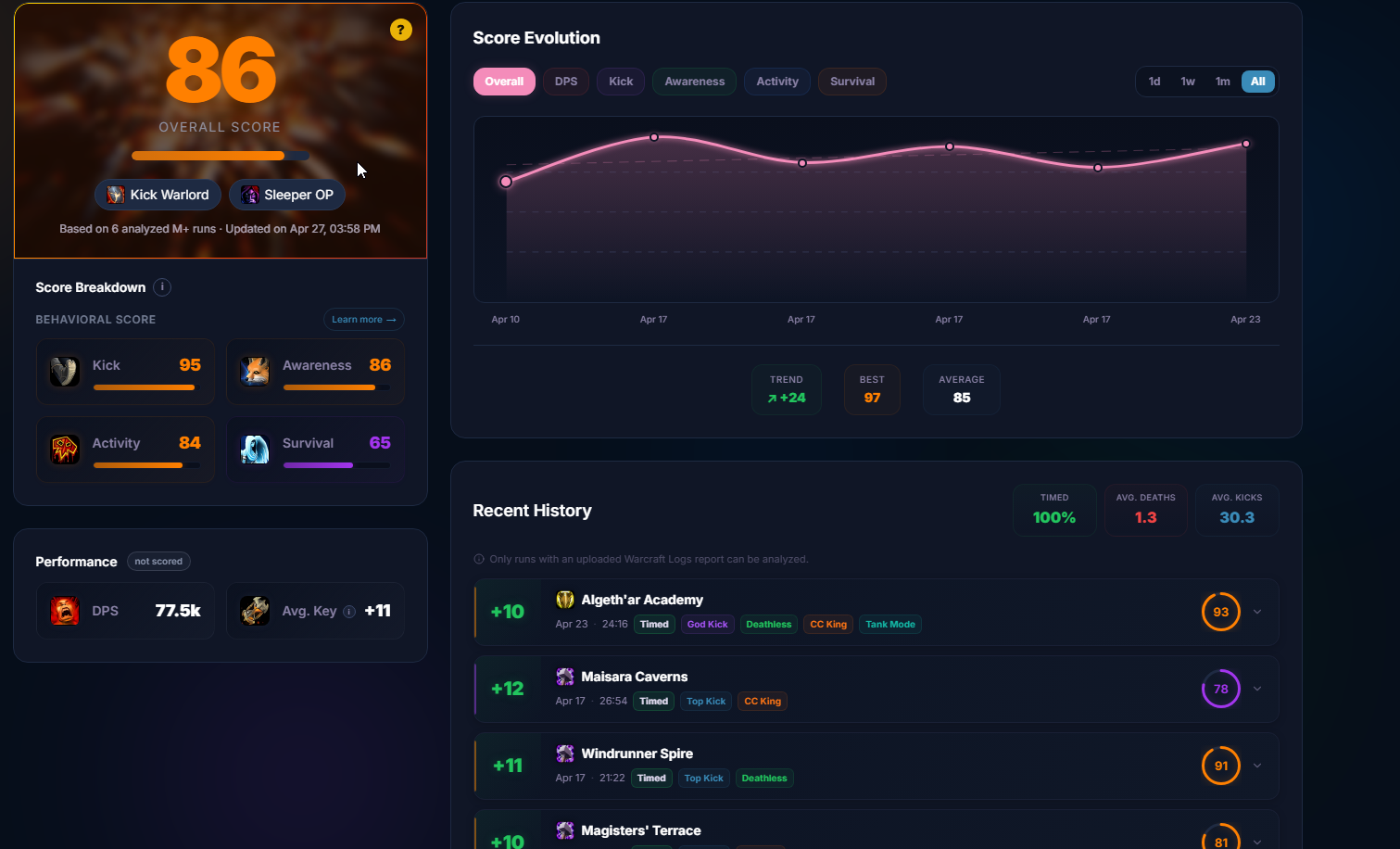1400x849 pixels.
Task: Click the not scored label
Action: [158, 562]
